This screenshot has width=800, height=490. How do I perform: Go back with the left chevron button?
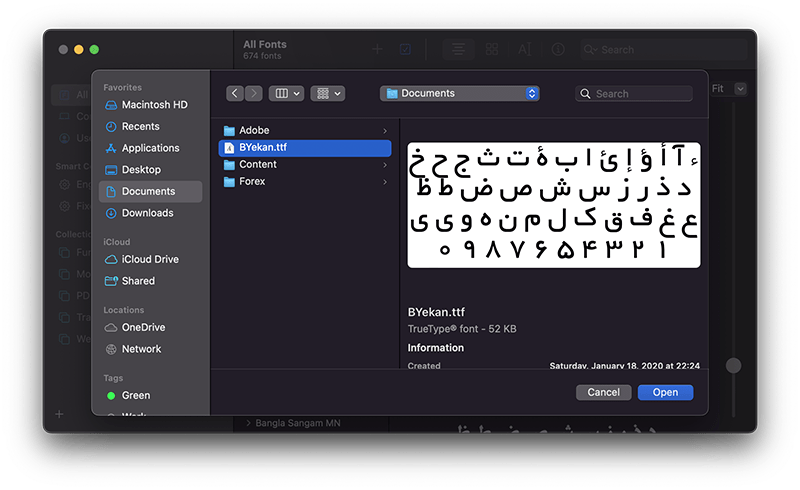pos(235,93)
